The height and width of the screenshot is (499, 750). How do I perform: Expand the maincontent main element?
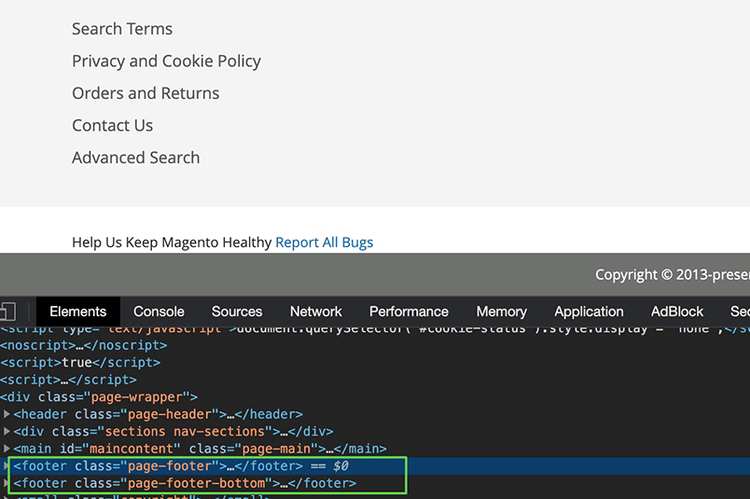point(8,449)
